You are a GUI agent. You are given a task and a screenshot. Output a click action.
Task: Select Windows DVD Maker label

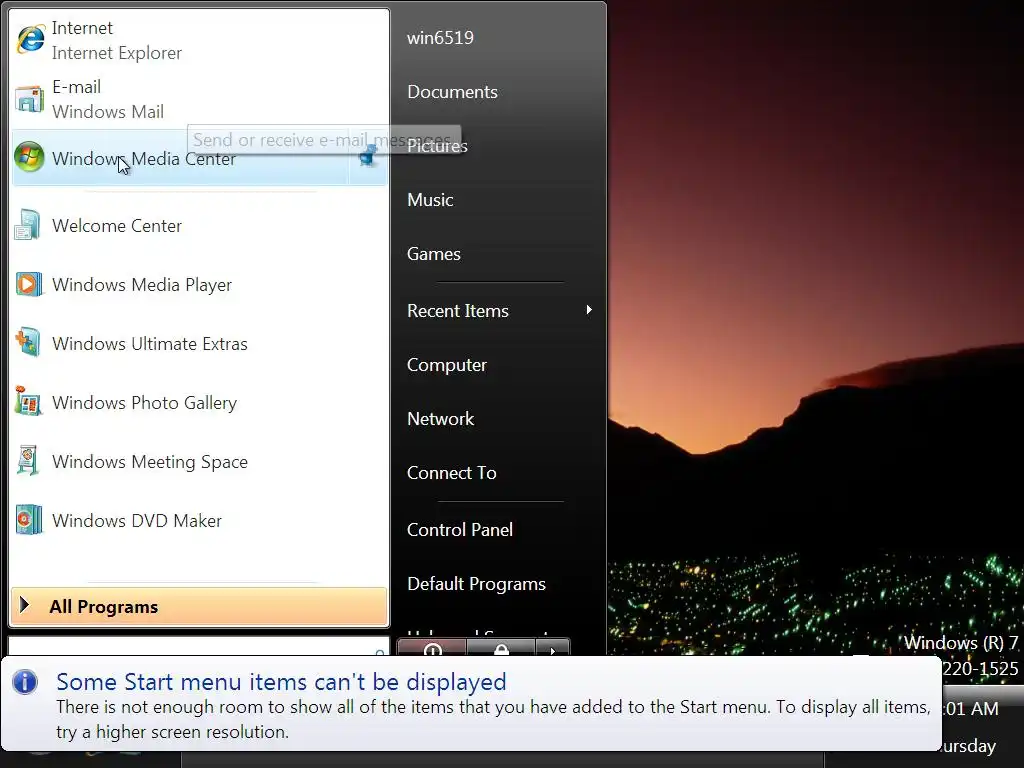click(x=136, y=520)
